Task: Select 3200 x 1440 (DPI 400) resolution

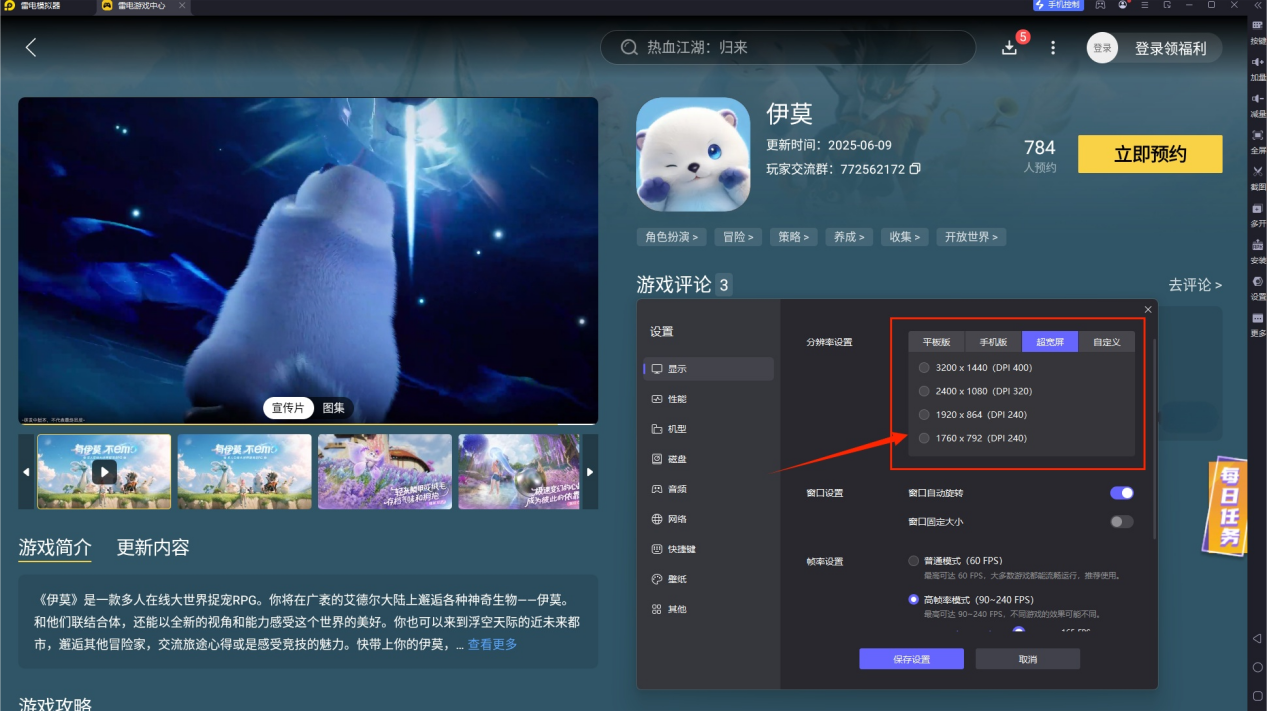Action: [924, 368]
